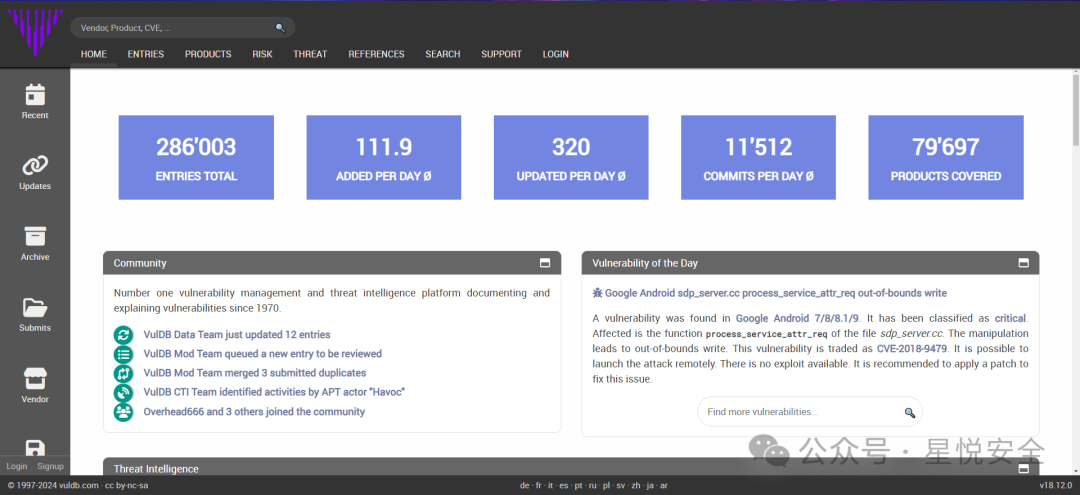Image resolution: width=1080 pixels, height=495 pixels.
Task: Switch language to fr in footer
Action: (541, 485)
